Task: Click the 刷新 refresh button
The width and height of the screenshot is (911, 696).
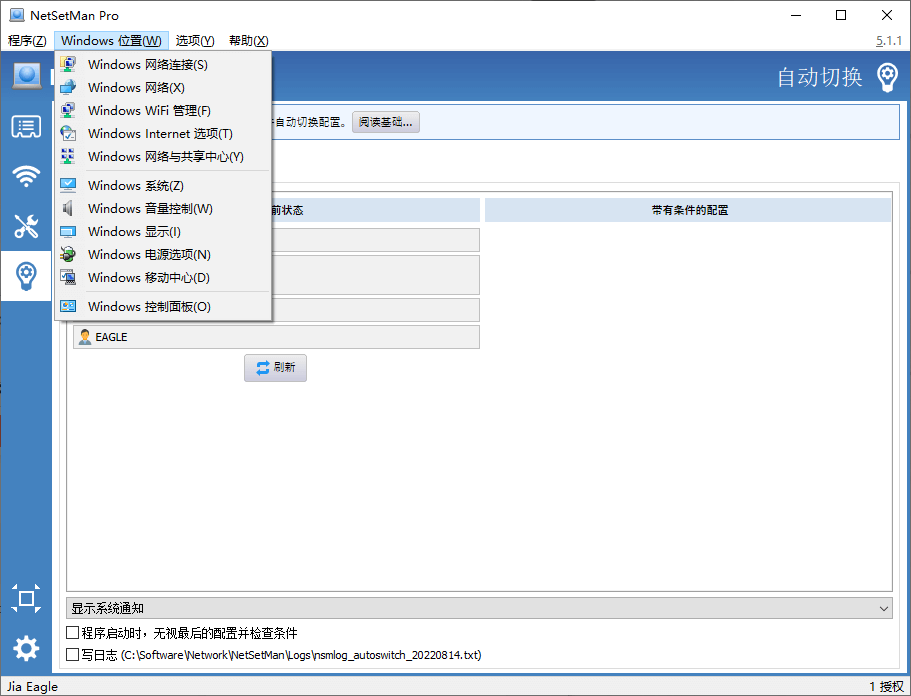Action: point(275,368)
